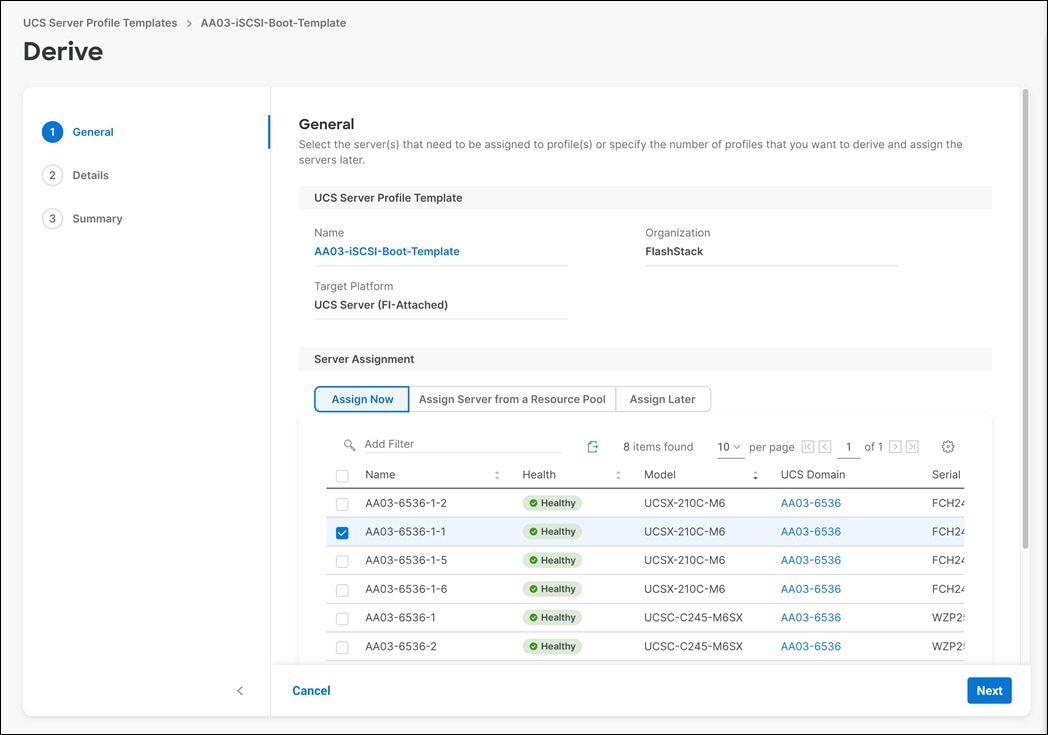The image size is (1048, 735).
Task: Collapse the wizard panel with the back chevron
Action: [x=240, y=690]
